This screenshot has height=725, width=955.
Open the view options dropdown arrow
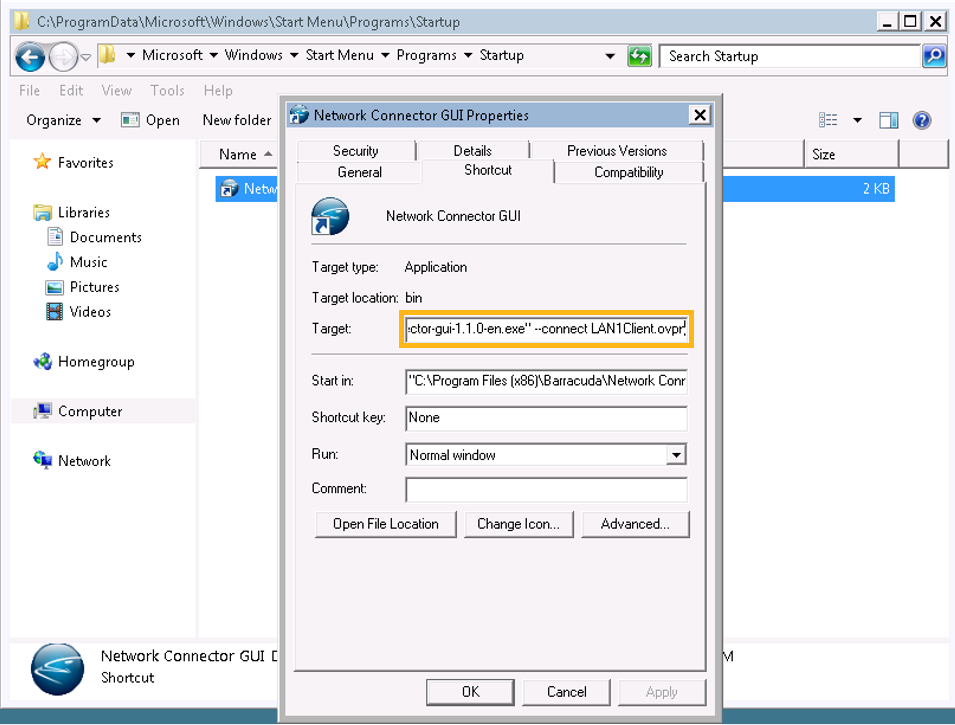[x=857, y=120]
